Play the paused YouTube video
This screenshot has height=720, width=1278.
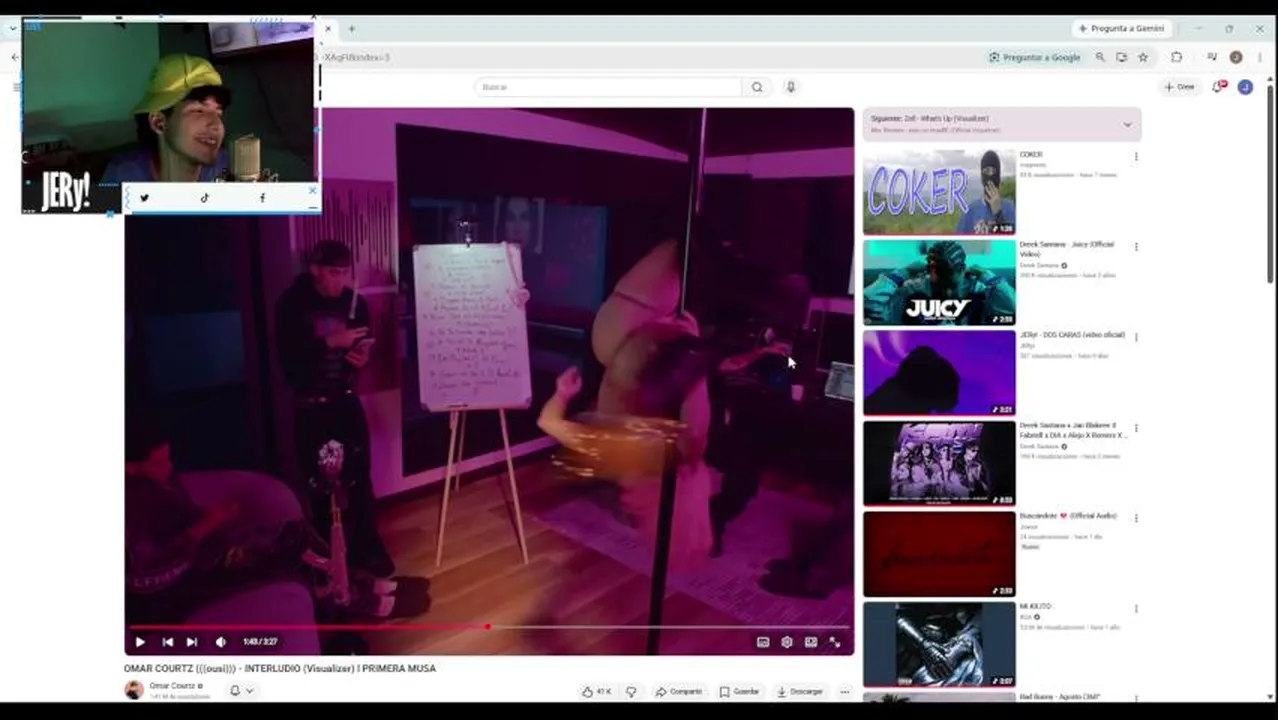tap(140, 642)
